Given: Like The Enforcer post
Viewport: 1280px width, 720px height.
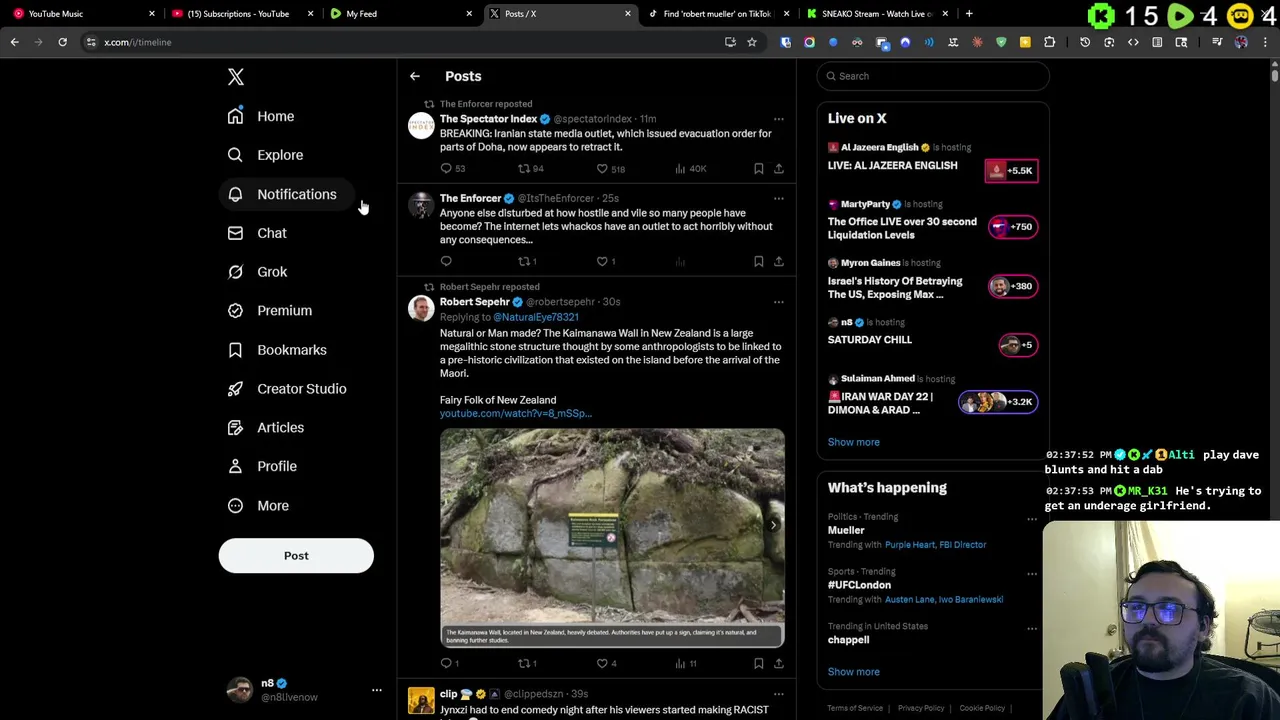Looking at the screenshot, I should point(602,261).
